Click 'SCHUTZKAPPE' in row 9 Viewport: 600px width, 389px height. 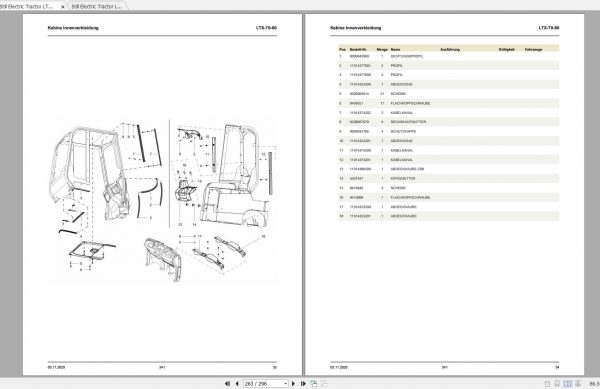pos(403,132)
